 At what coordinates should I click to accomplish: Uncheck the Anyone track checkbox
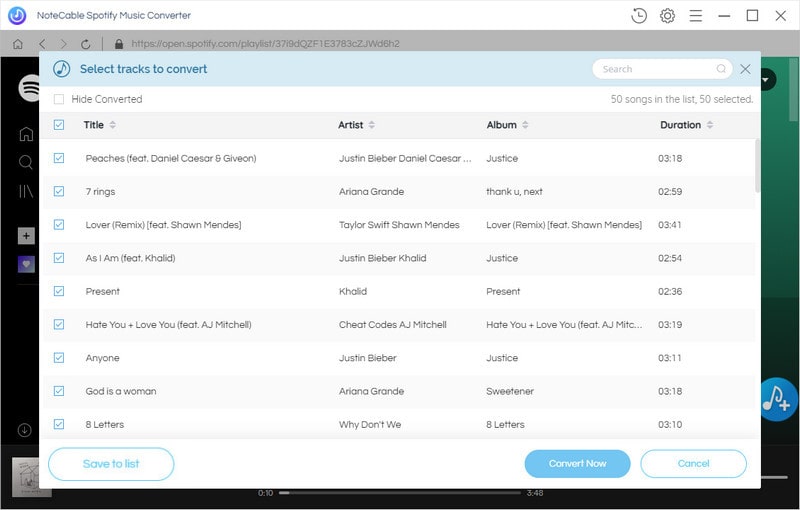59,358
